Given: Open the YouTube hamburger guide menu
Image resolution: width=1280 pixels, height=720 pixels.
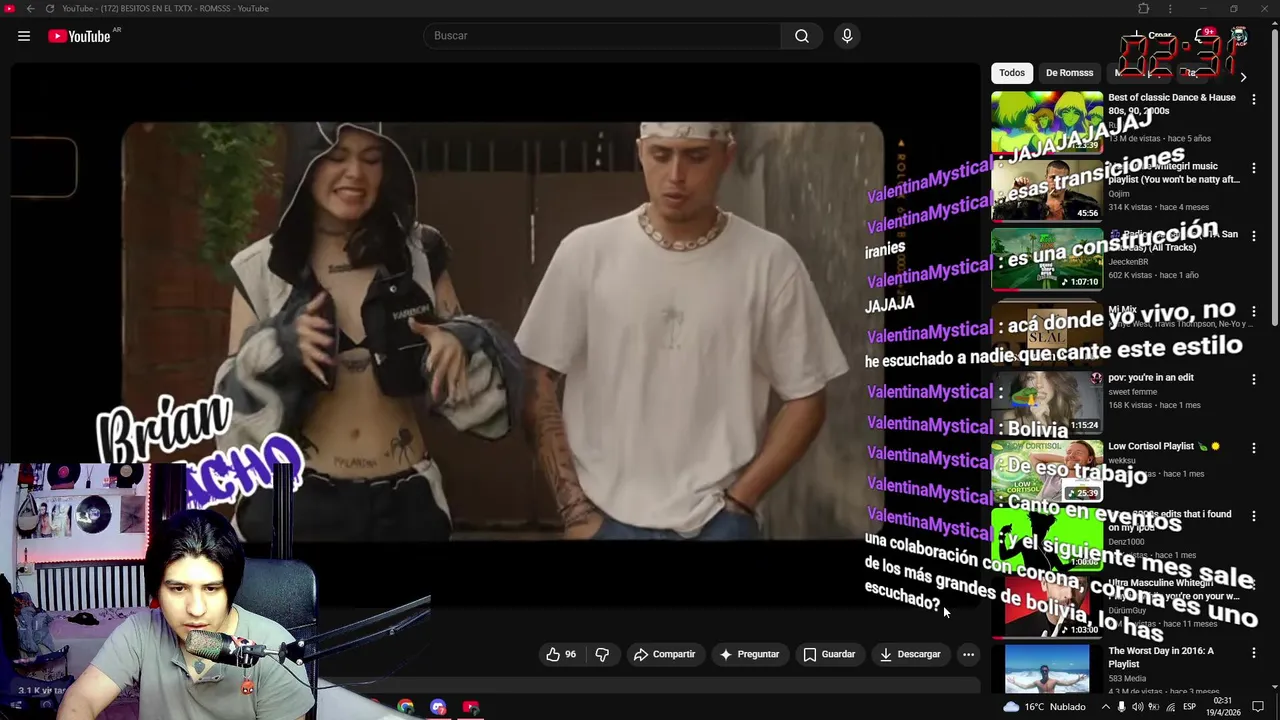Looking at the screenshot, I should pyautogui.click(x=24, y=36).
